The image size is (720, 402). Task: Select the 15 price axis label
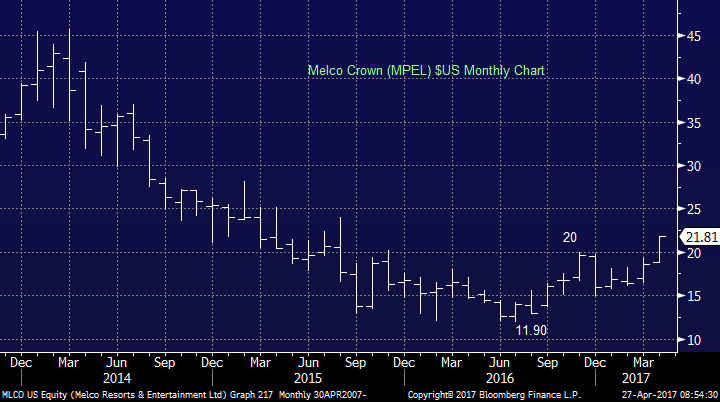click(694, 296)
